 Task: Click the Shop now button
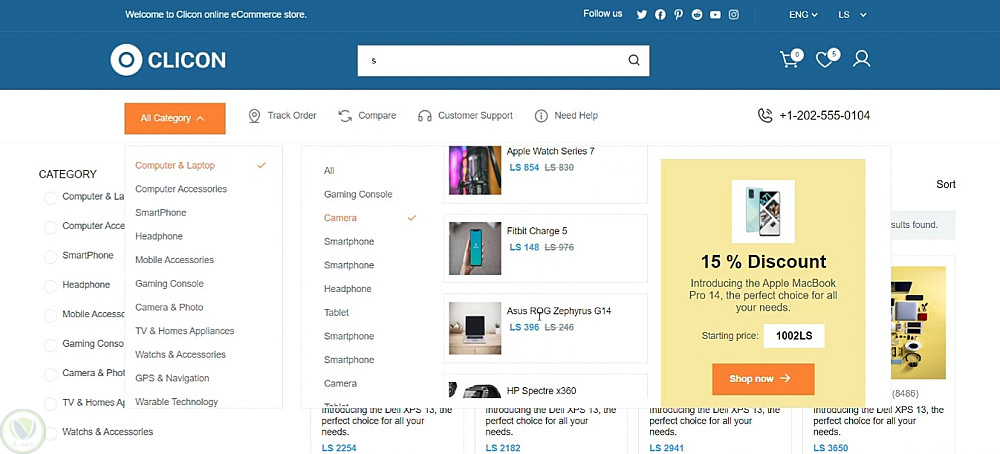point(763,379)
